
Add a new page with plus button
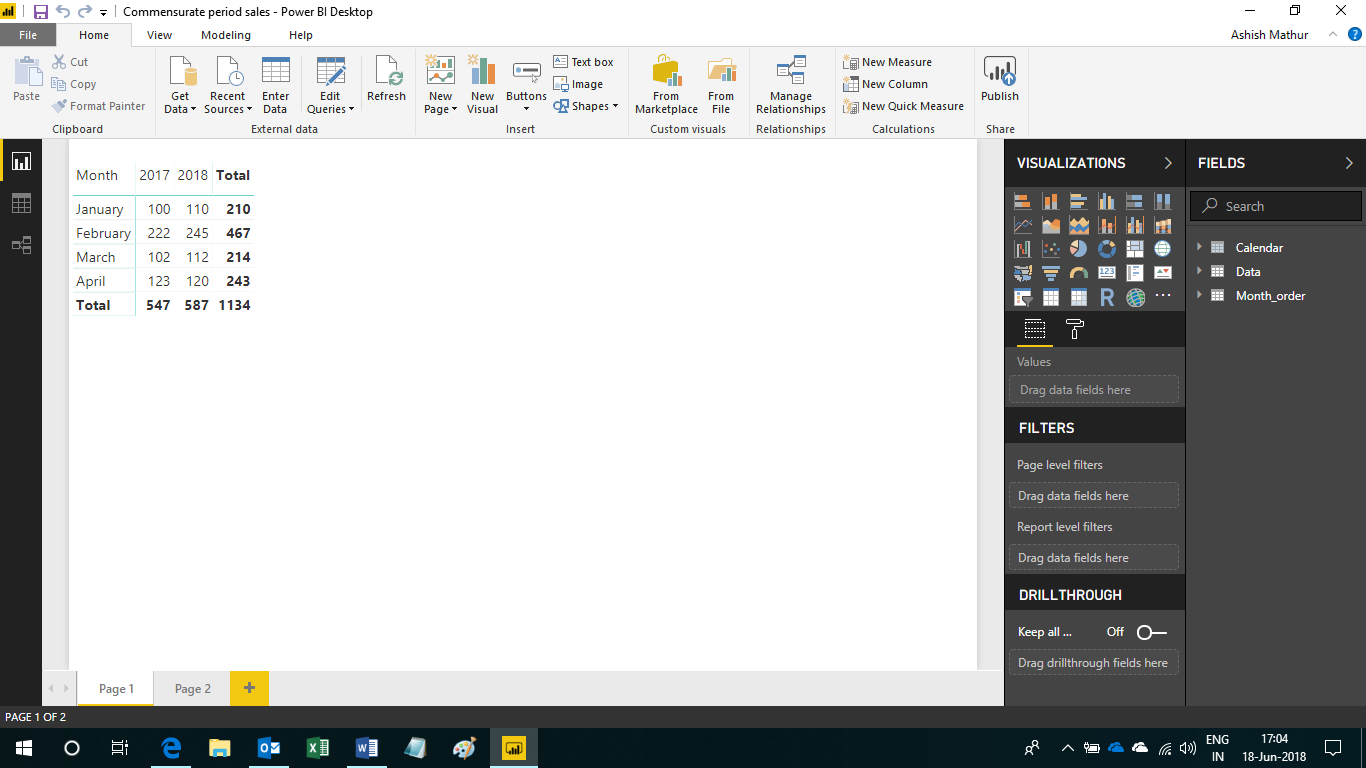tap(249, 688)
